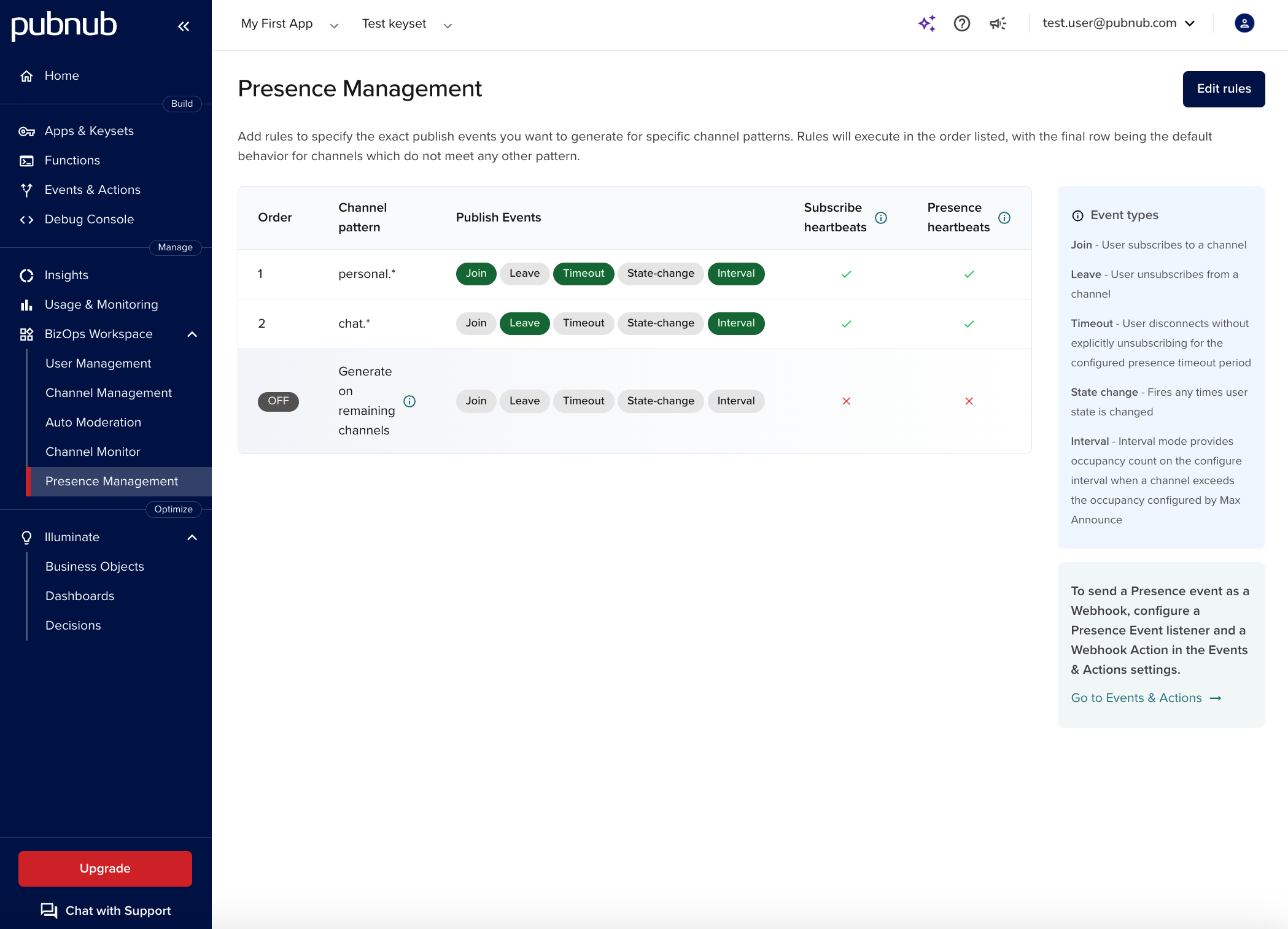Click the Usage & Monitoring chart icon

click(x=27, y=304)
